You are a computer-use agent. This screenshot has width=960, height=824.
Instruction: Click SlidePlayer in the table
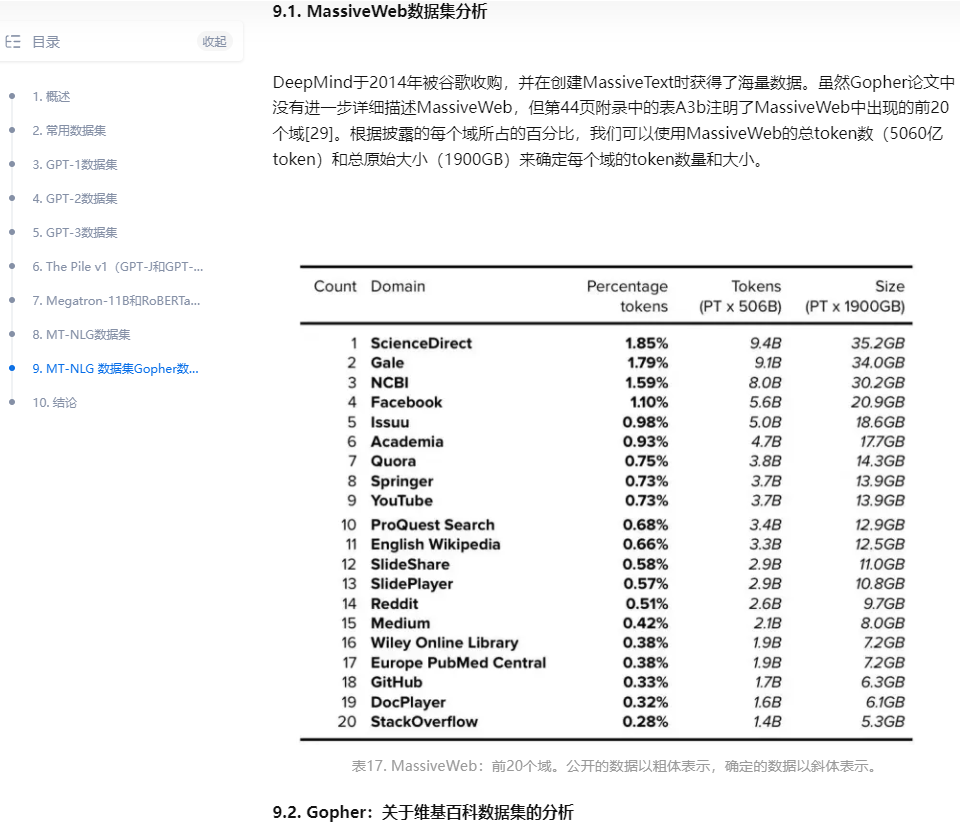tap(412, 583)
